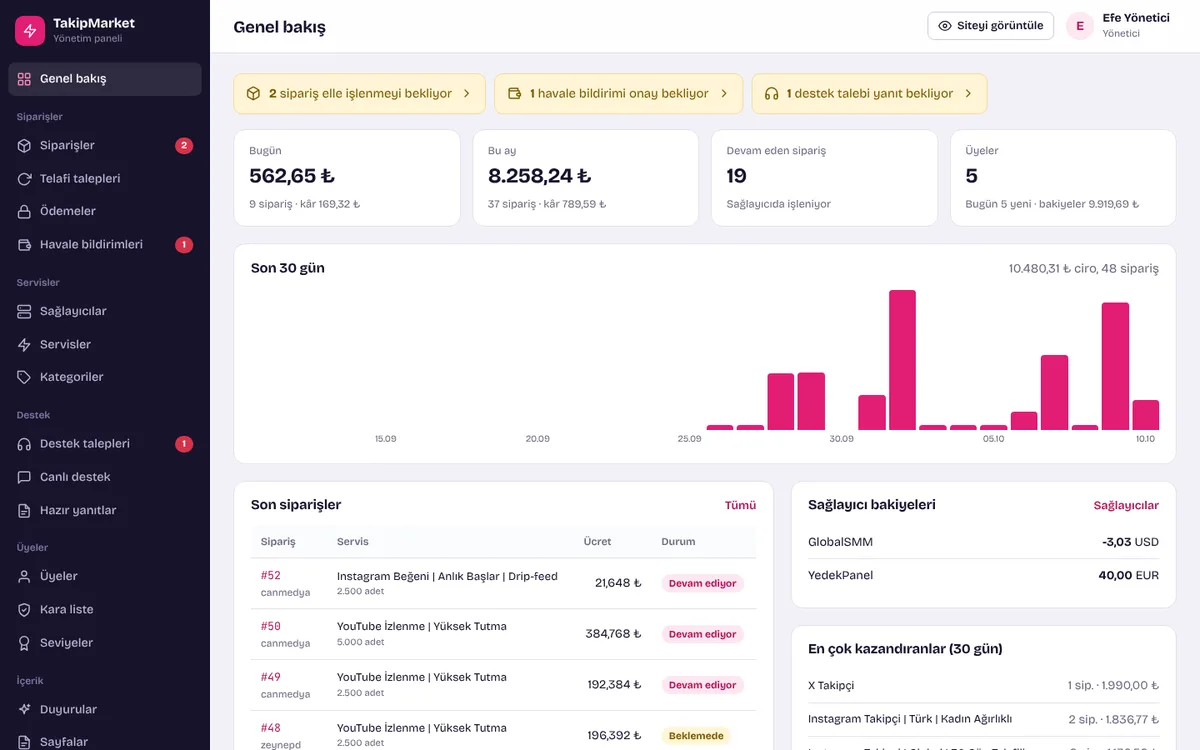1200x750 pixels.
Task: Click the X Takipçi top earner row
Action: [984, 686]
